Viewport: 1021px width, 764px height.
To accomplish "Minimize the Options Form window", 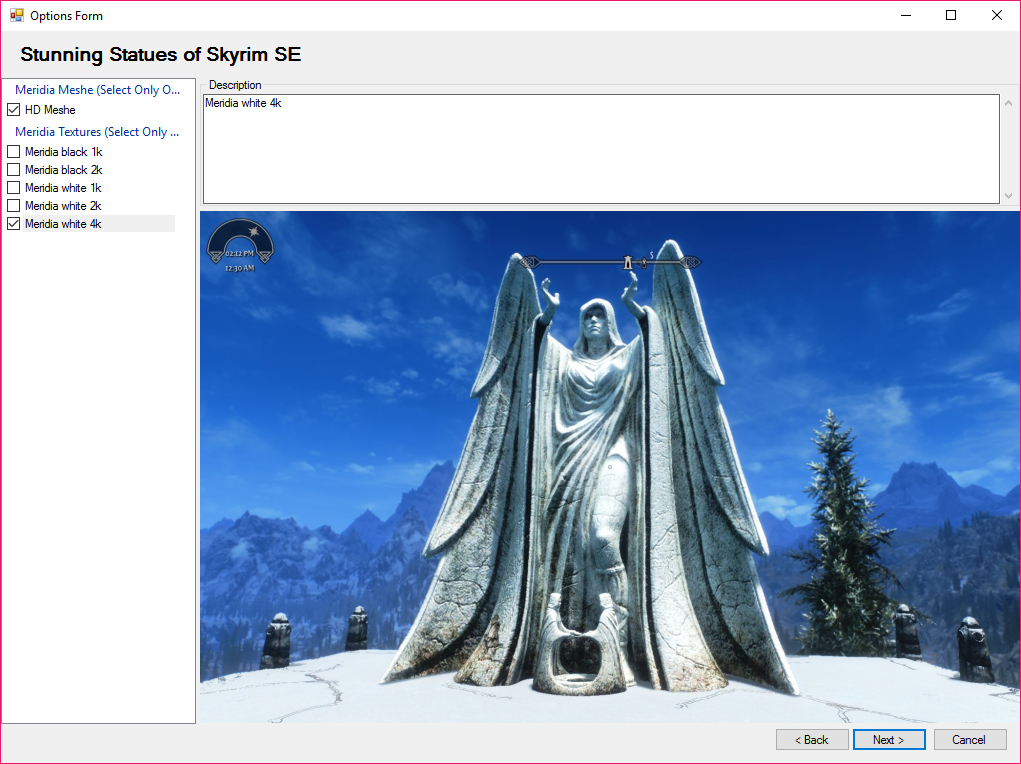I will [906, 15].
